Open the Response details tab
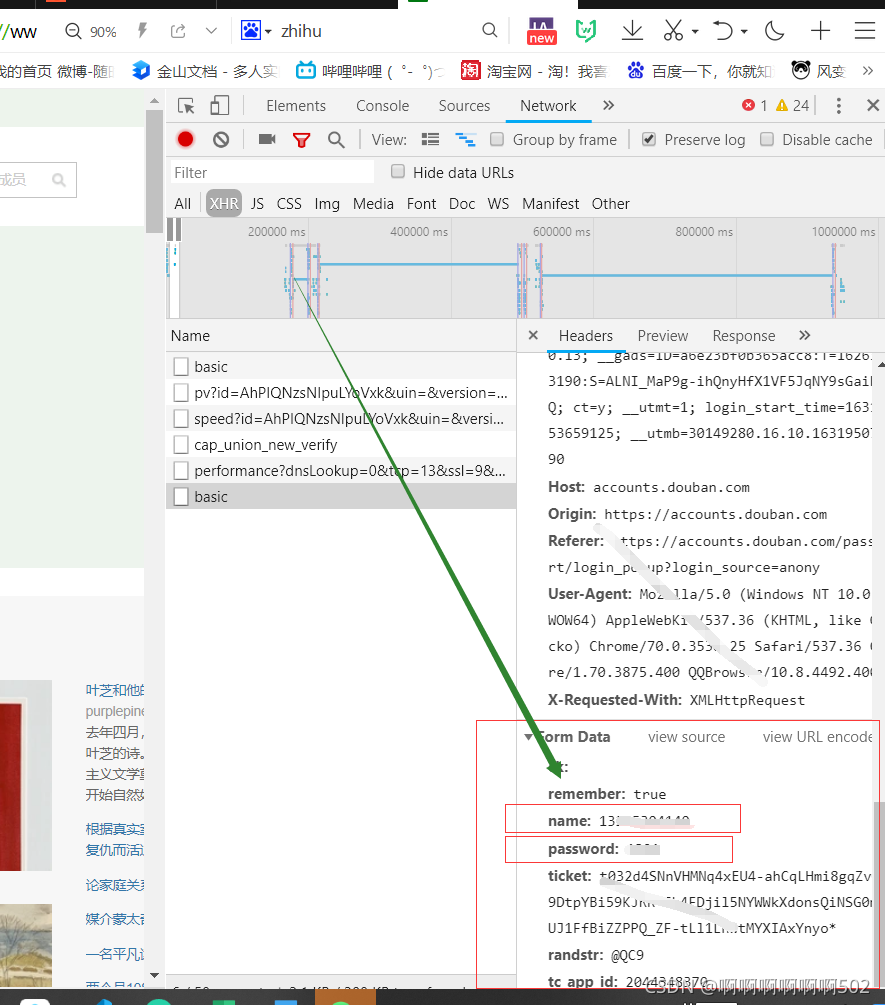Image resolution: width=885 pixels, height=1005 pixels. (x=743, y=336)
